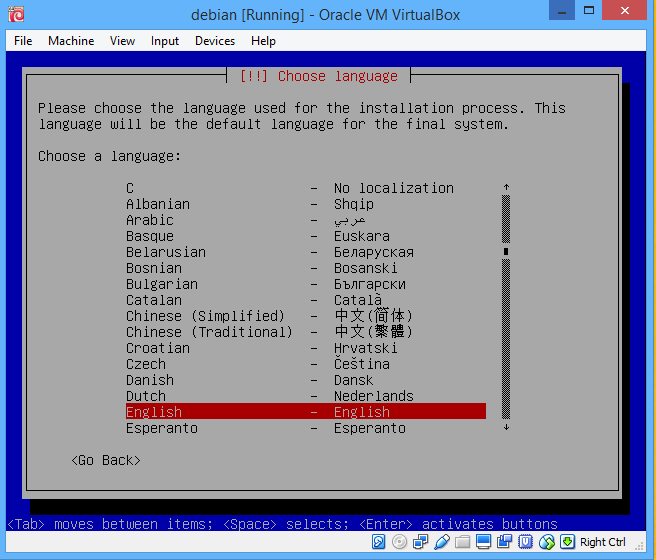Image resolution: width=656 pixels, height=560 pixels.
Task: Click the hard disk activity status icon
Action: (x=378, y=542)
